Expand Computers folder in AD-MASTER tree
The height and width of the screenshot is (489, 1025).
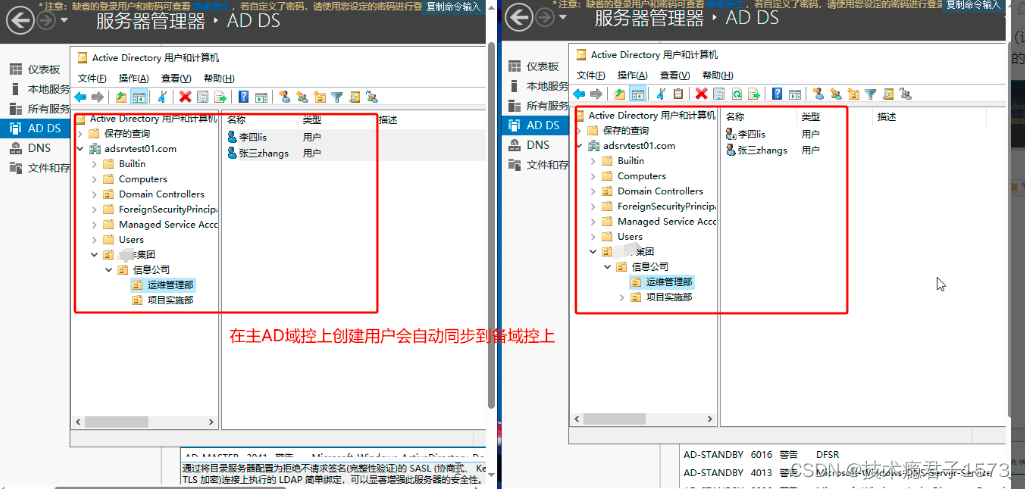coord(95,179)
